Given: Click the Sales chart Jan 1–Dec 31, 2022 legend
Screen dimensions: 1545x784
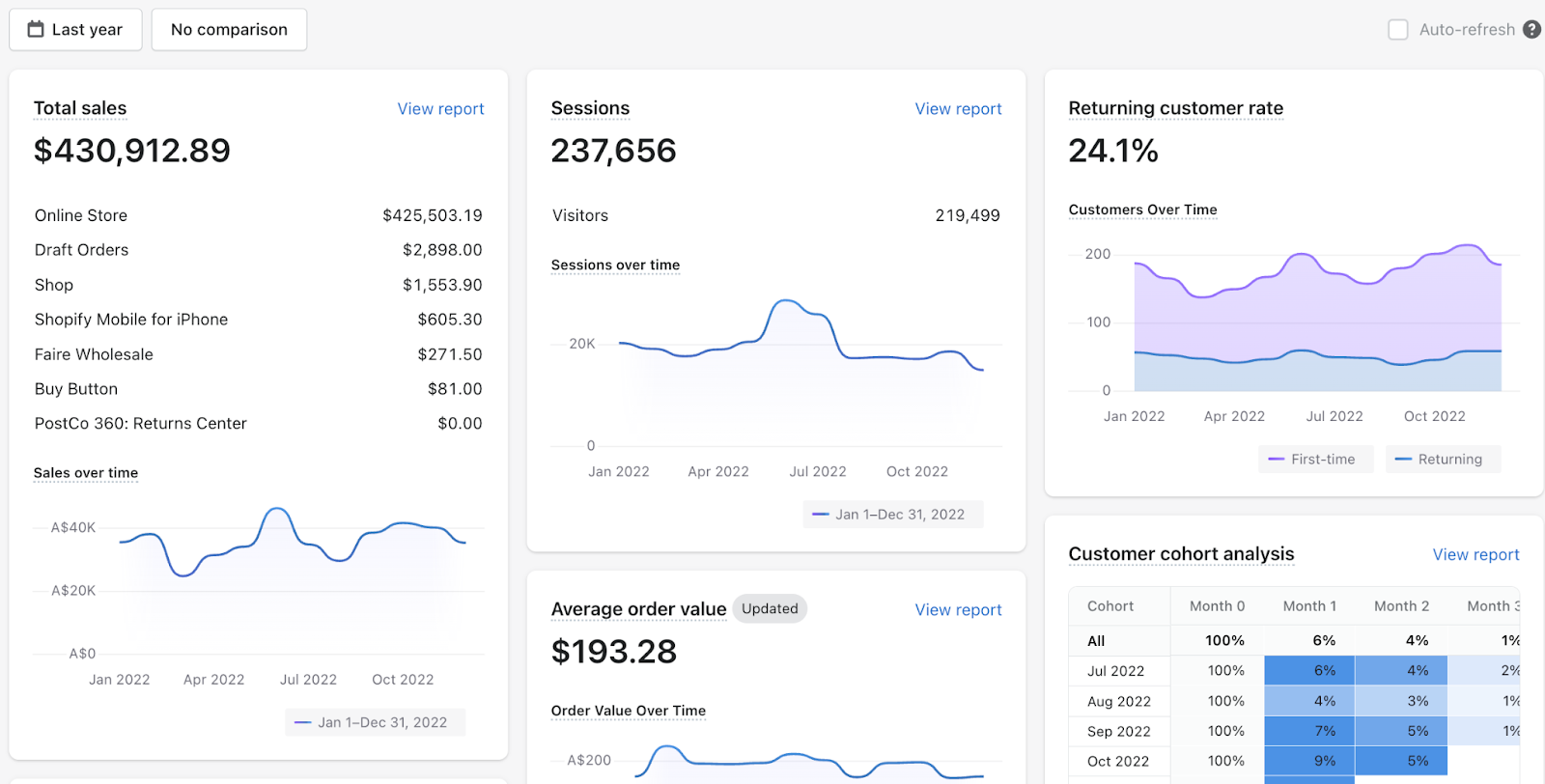Looking at the screenshot, I should click(376, 722).
